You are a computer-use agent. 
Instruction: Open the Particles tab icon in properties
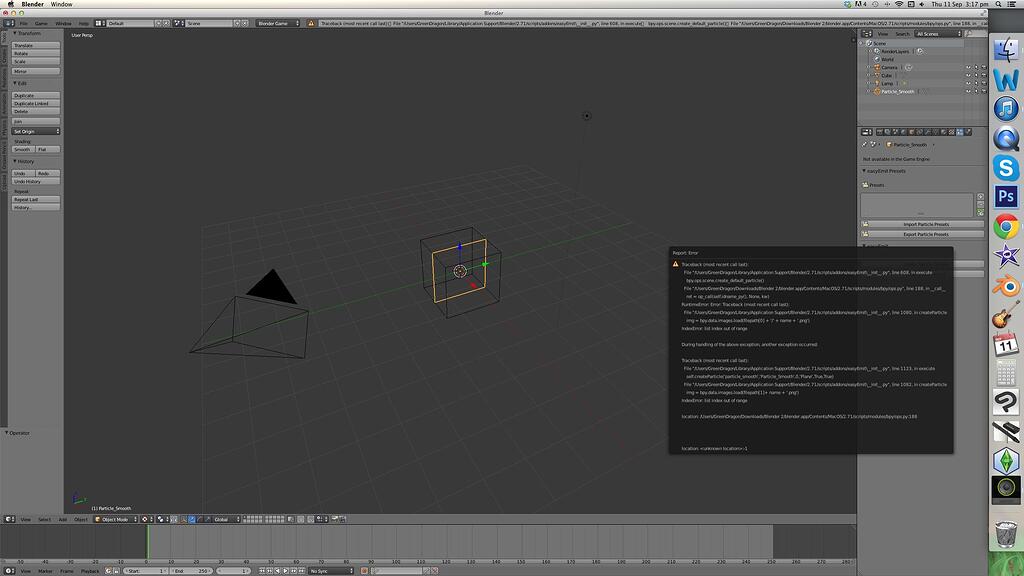tap(959, 132)
